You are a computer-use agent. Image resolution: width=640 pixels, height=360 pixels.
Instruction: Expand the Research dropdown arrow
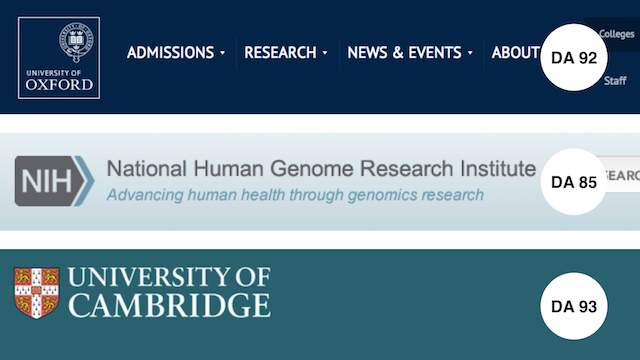325,53
